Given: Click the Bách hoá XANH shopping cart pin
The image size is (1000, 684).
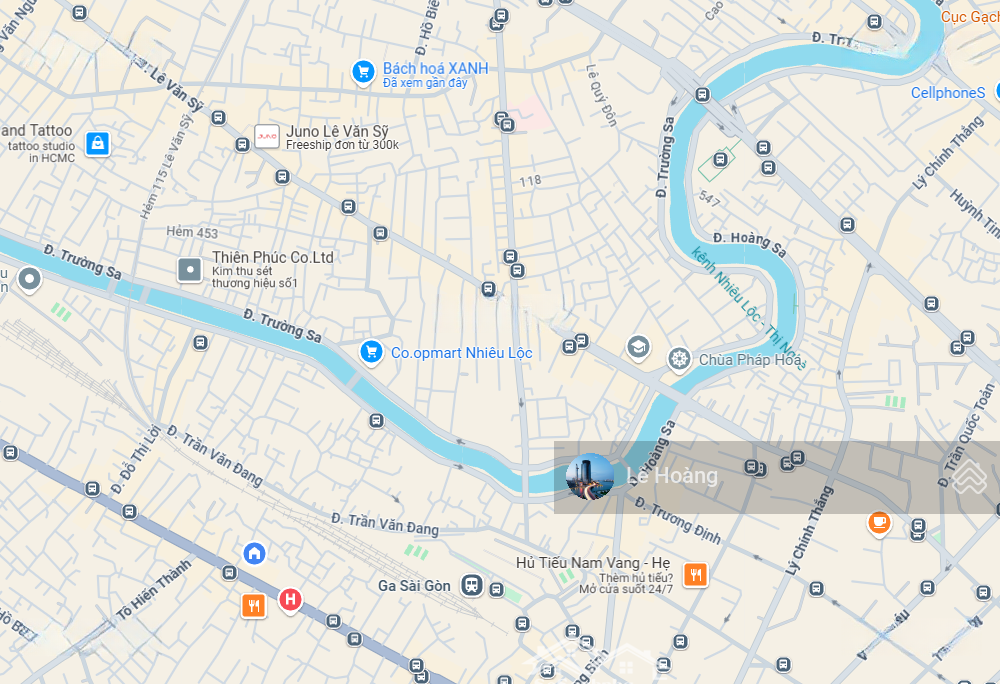Looking at the screenshot, I should (363, 72).
